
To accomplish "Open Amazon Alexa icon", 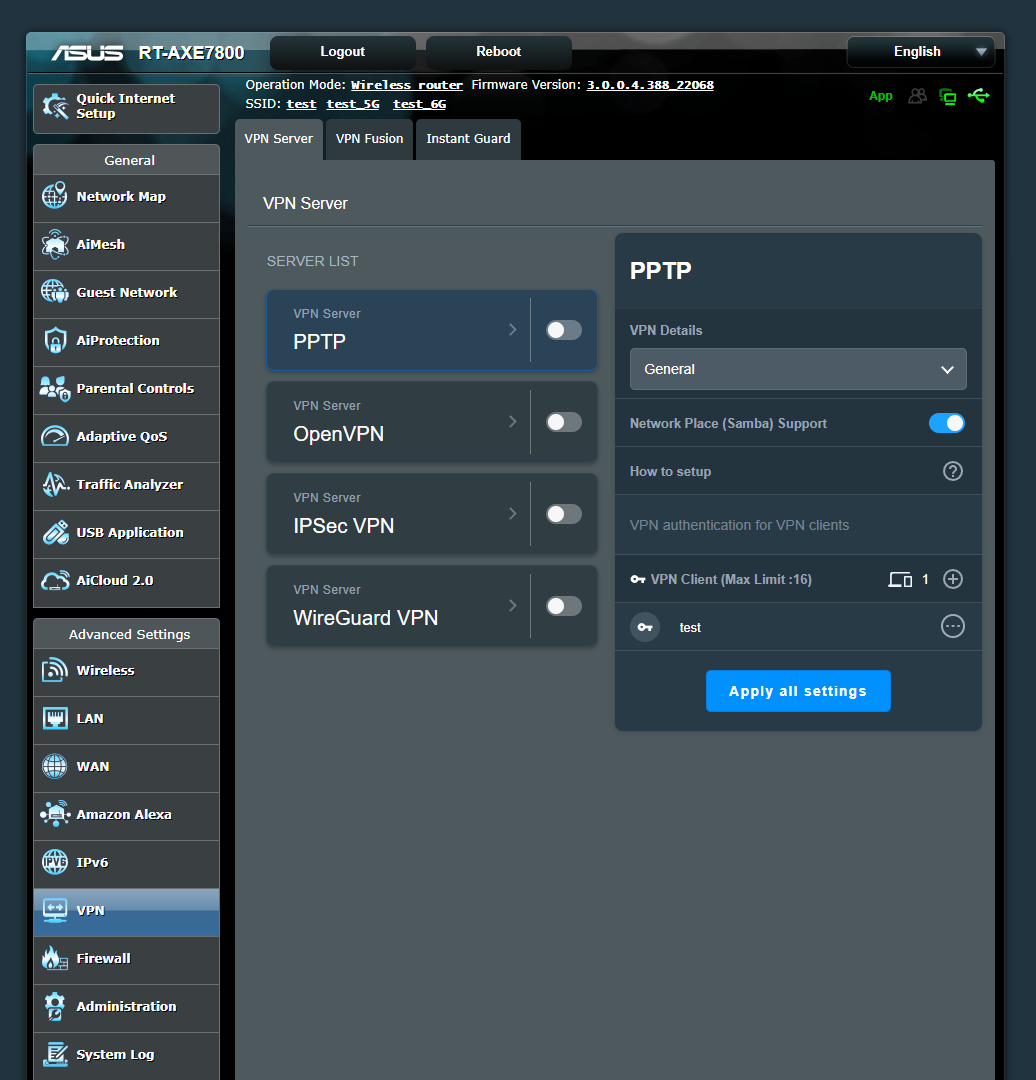I will pyautogui.click(x=55, y=814).
